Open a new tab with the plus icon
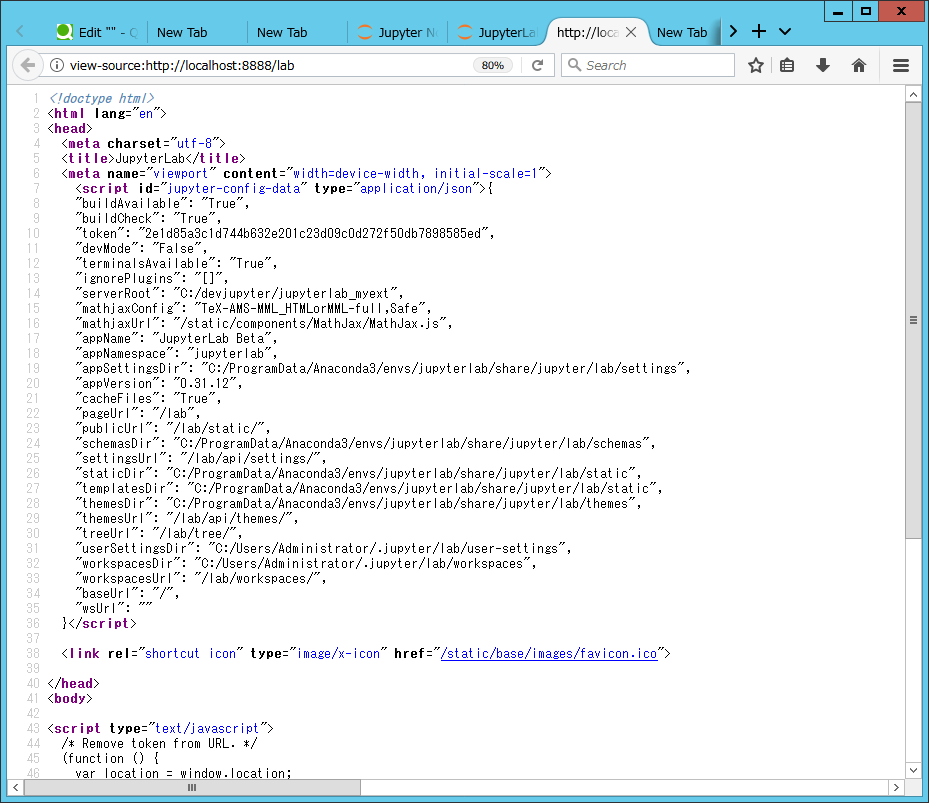 [x=758, y=31]
